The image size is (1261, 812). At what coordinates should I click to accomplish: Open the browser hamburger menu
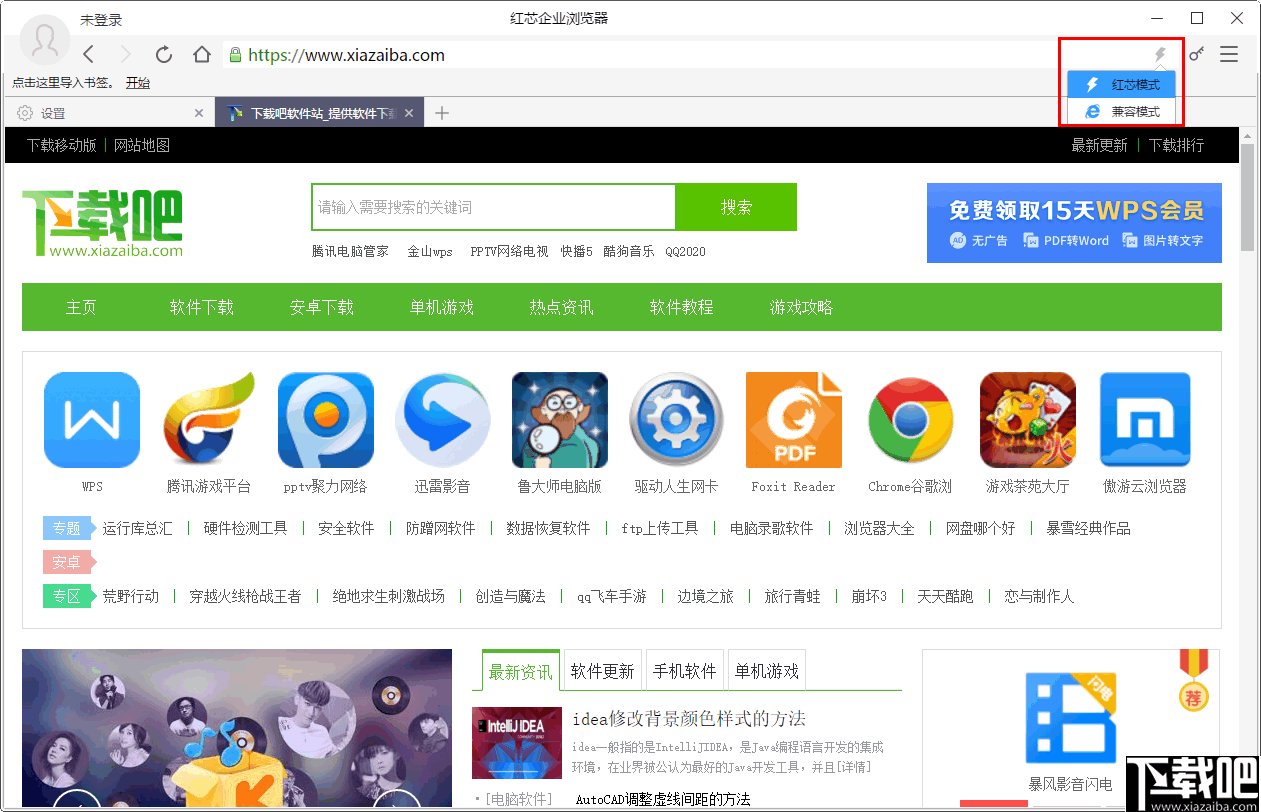click(1229, 55)
